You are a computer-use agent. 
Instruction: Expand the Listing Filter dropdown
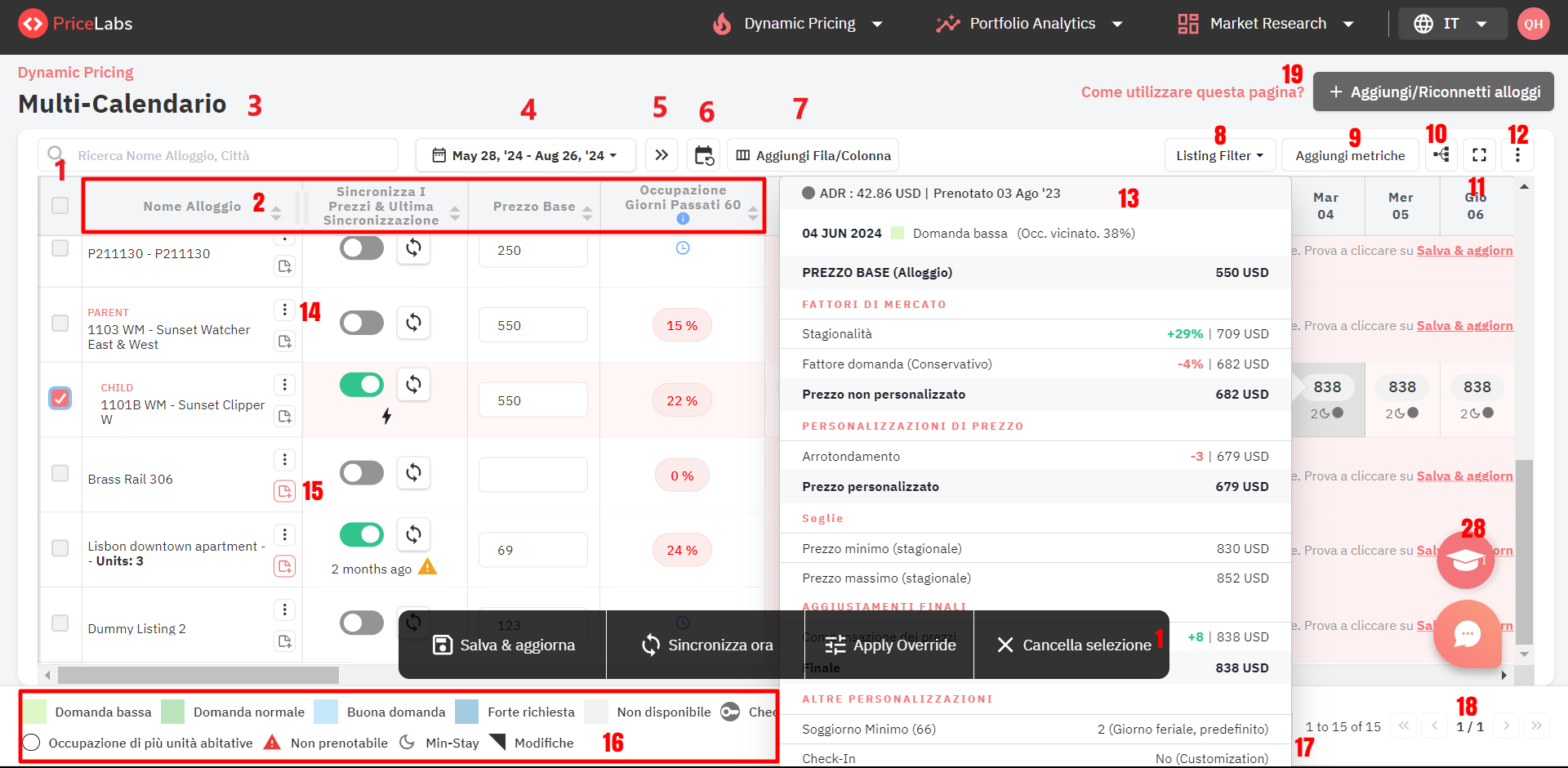pos(1219,155)
